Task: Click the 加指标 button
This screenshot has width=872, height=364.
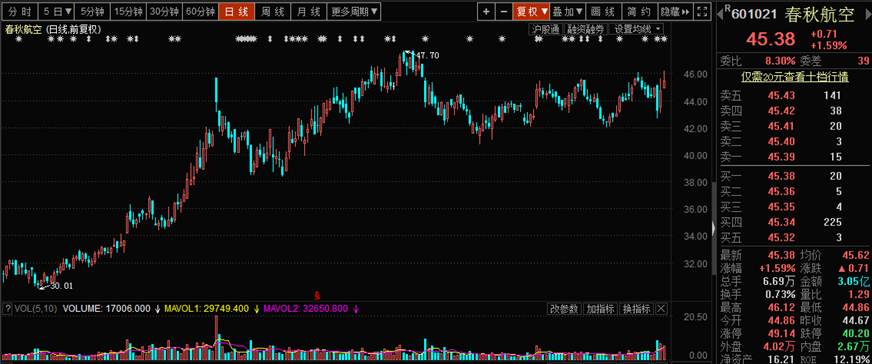Action: click(x=601, y=309)
